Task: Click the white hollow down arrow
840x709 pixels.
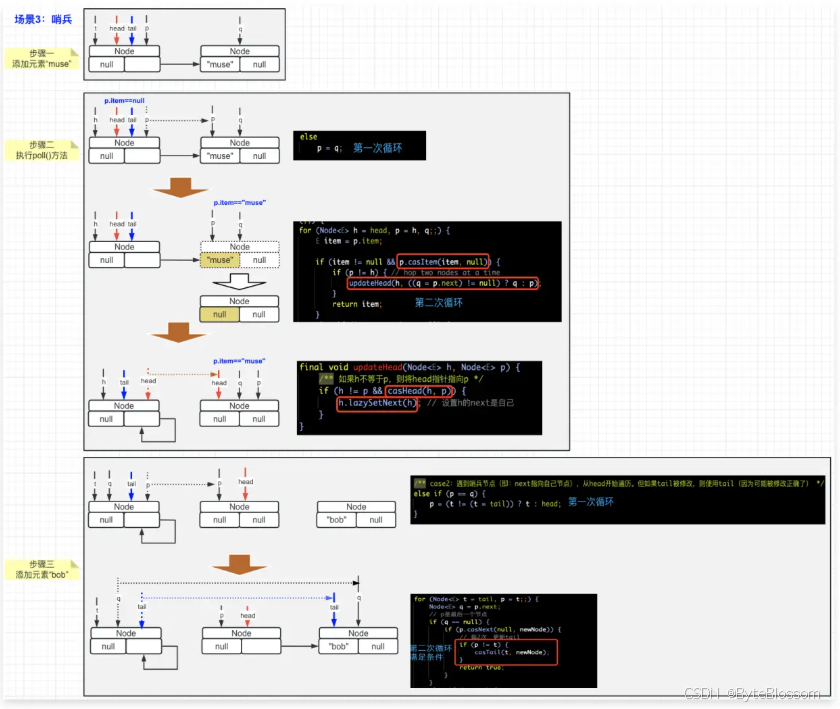Action: pos(239,281)
